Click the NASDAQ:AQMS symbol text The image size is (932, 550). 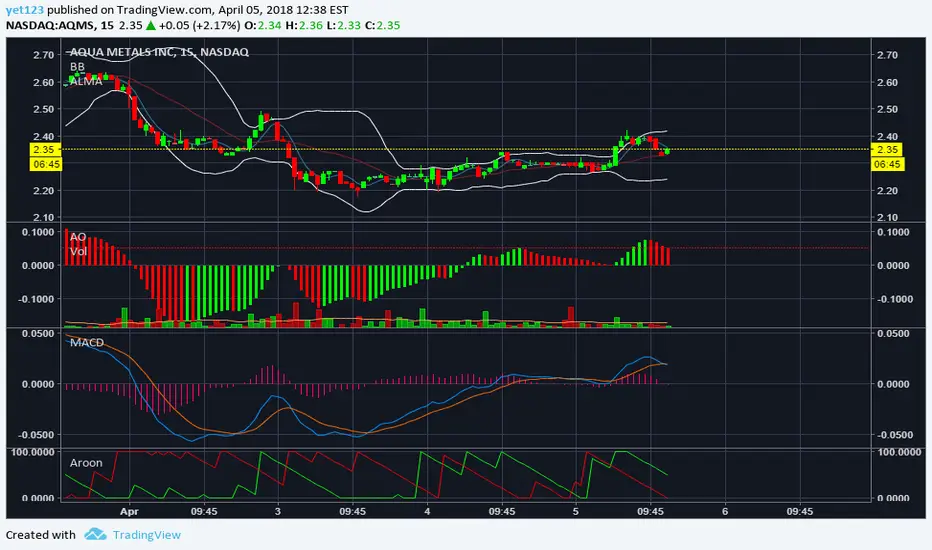[51, 26]
